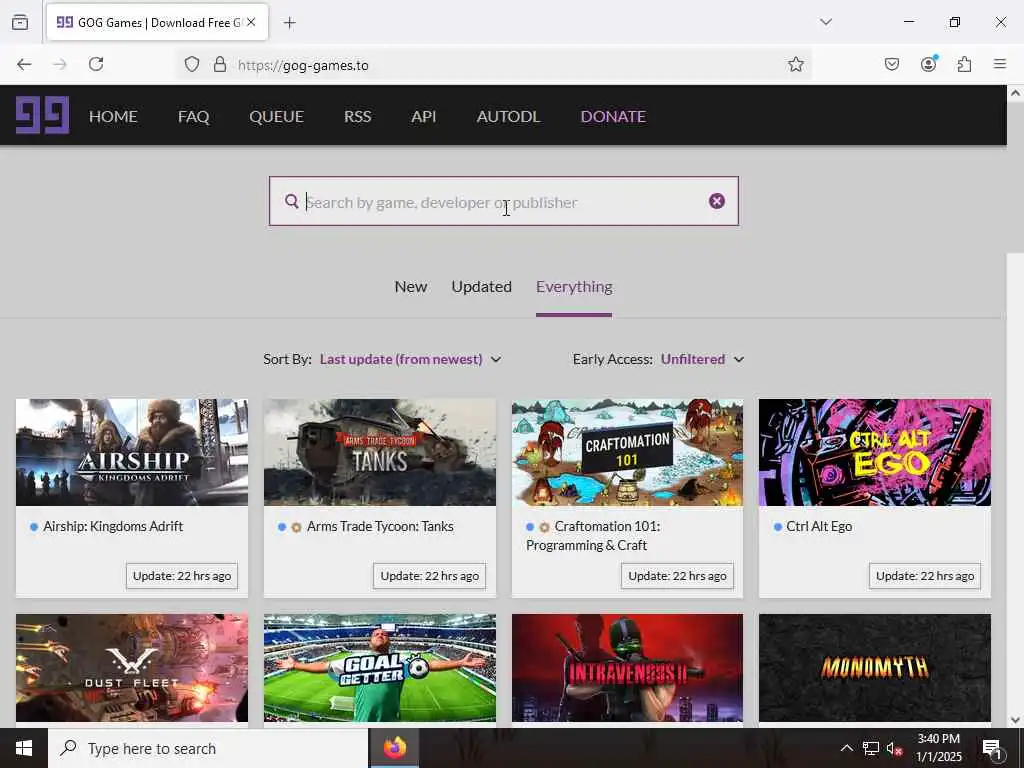This screenshot has width=1024, height=768.
Task: Click Craftomation 101: Programming & Craft title
Action: [x=593, y=536]
